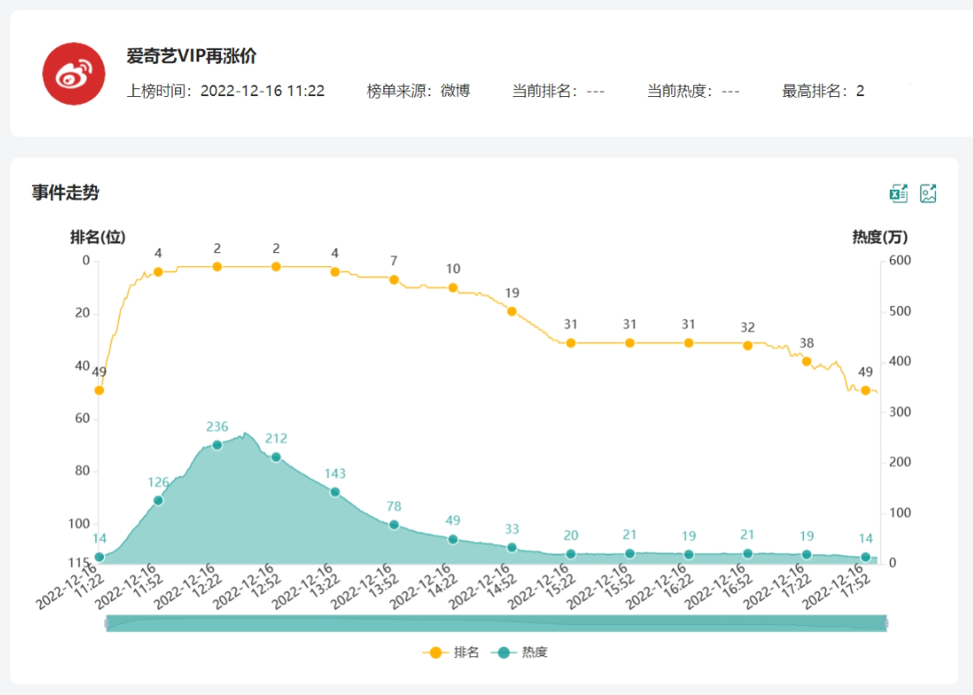Click the rank data point labeled 10
This screenshot has width=973, height=695.
tap(453, 288)
